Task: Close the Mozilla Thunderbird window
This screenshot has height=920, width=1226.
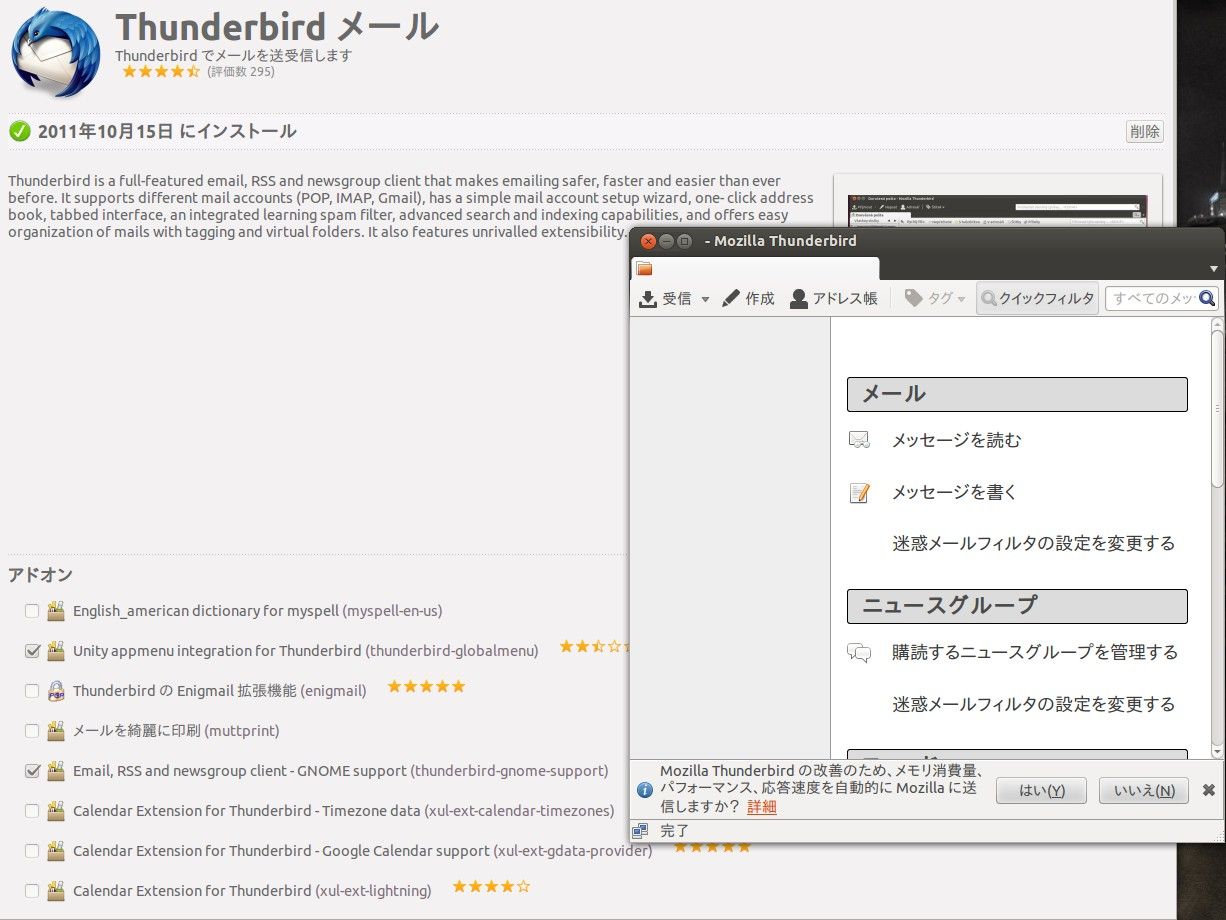Action: click(x=648, y=241)
